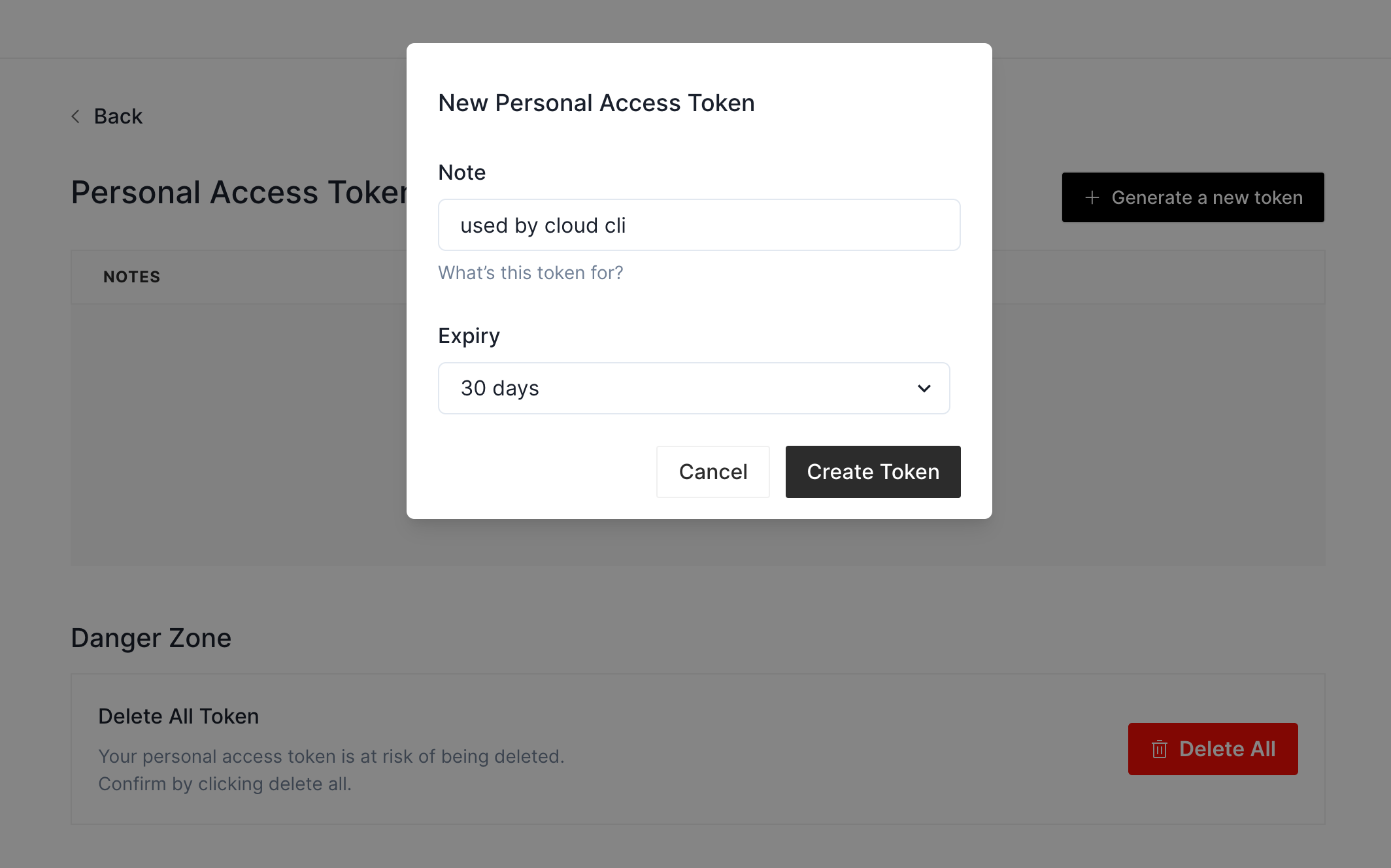Image resolution: width=1391 pixels, height=868 pixels.
Task: Click the Note field label
Action: pyautogui.click(x=461, y=173)
